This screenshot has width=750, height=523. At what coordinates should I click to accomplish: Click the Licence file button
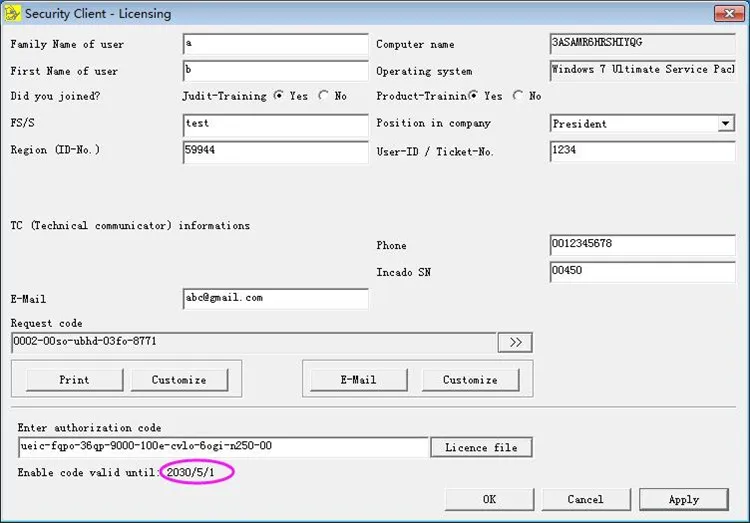481,447
